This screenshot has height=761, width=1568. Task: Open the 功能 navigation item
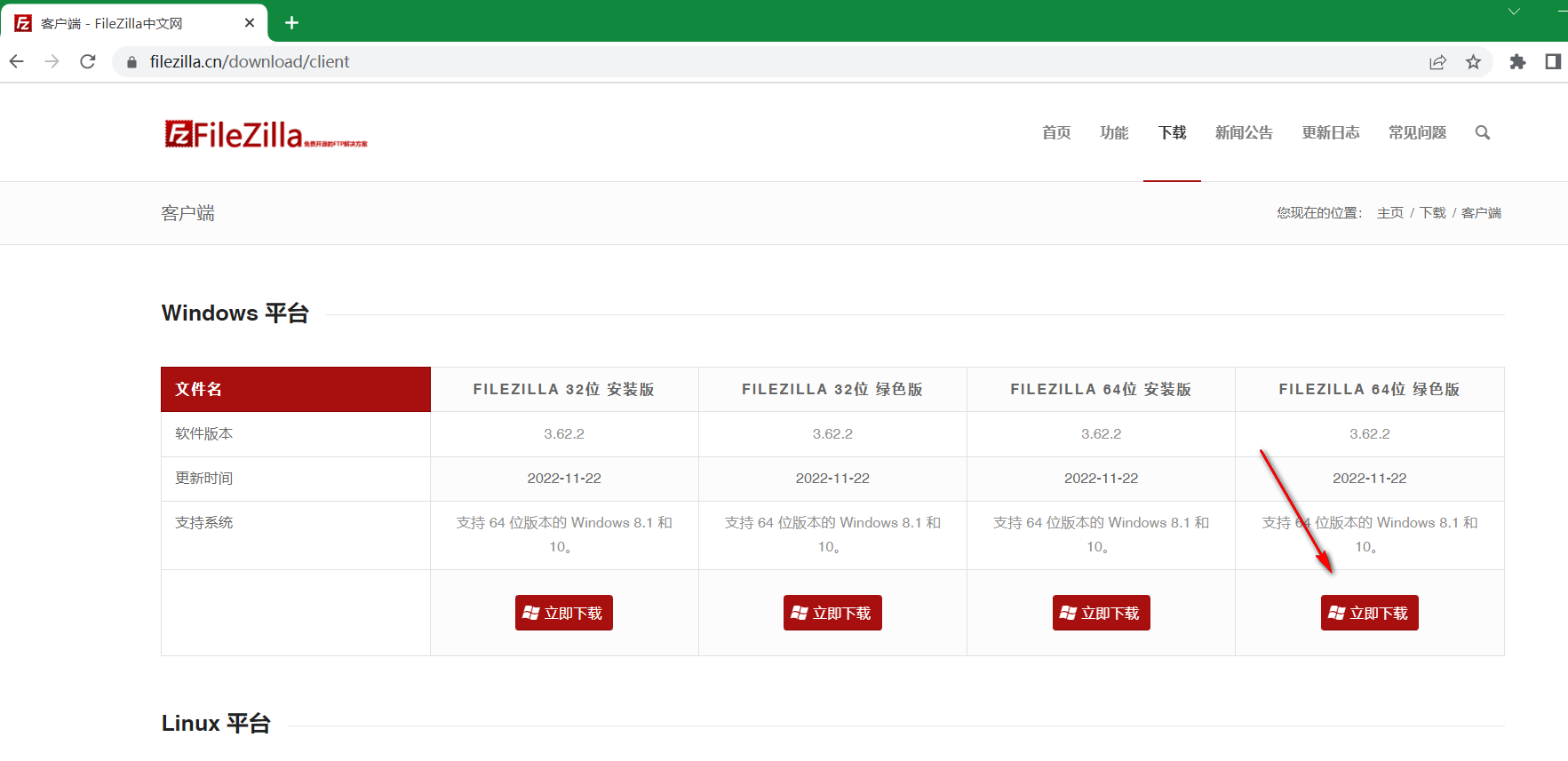pyautogui.click(x=1114, y=132)
